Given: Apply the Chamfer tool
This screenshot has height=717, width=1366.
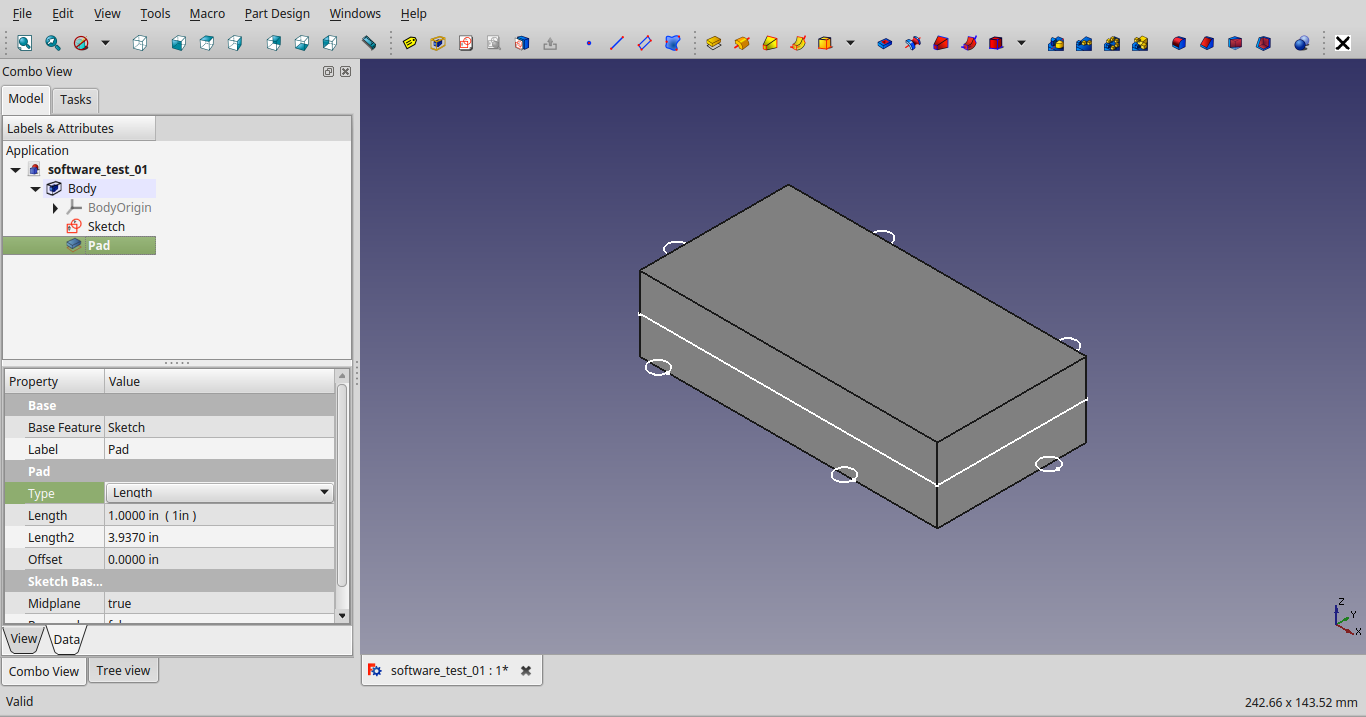Looking at the screenshot, I should pyautogui.click(x=1207, y=43).
